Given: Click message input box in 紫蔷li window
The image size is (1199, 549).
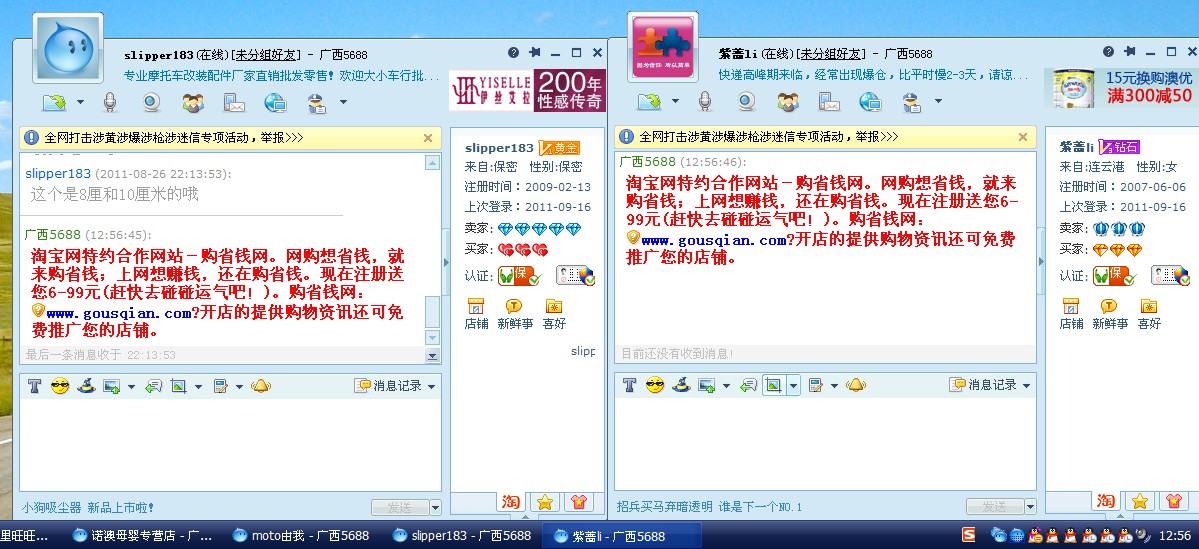Looking at the screenshot, I should [x=825, y=444].
